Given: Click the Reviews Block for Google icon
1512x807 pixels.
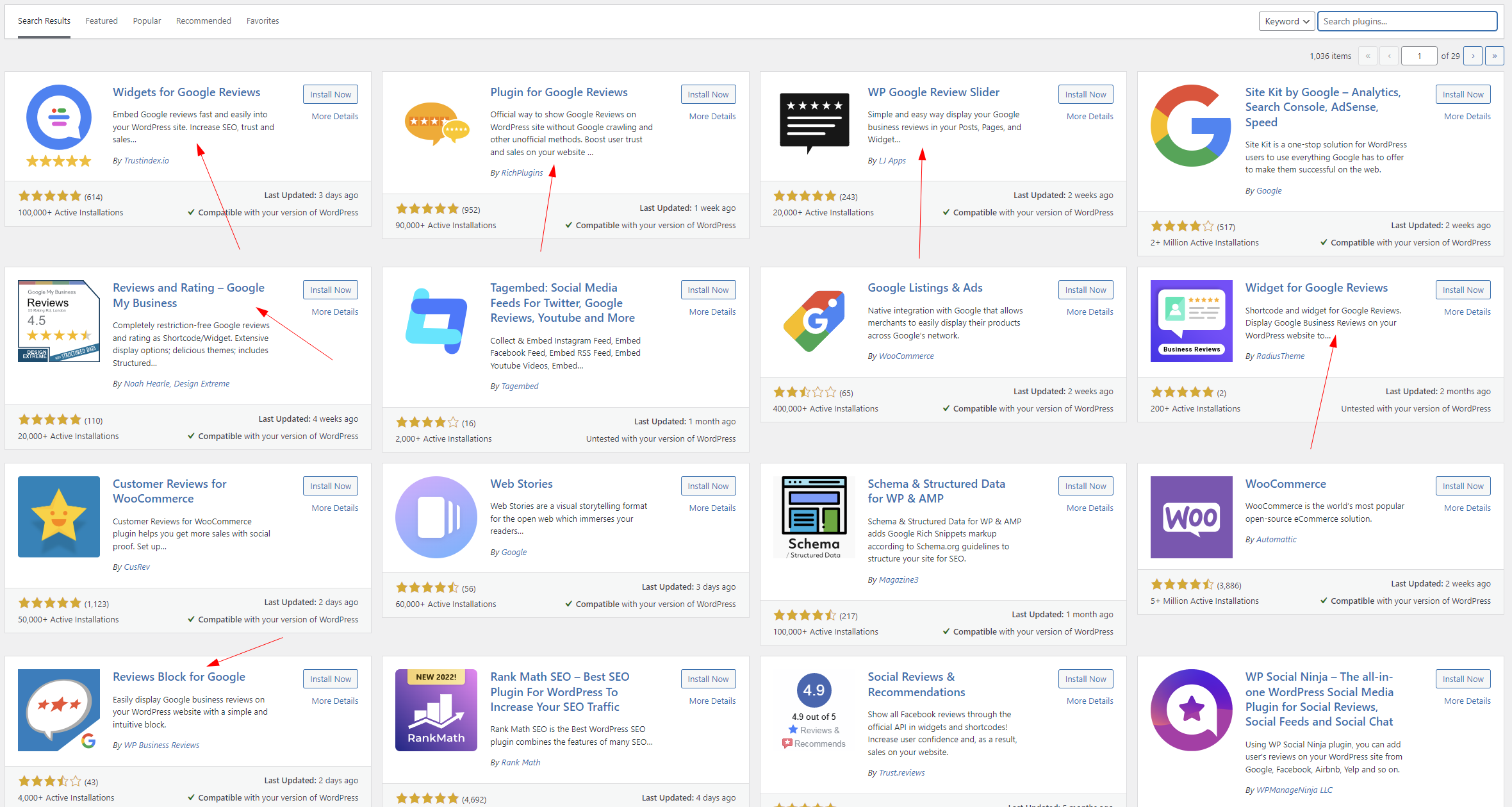Looking at the screenshot, I should tap(59, 710).
